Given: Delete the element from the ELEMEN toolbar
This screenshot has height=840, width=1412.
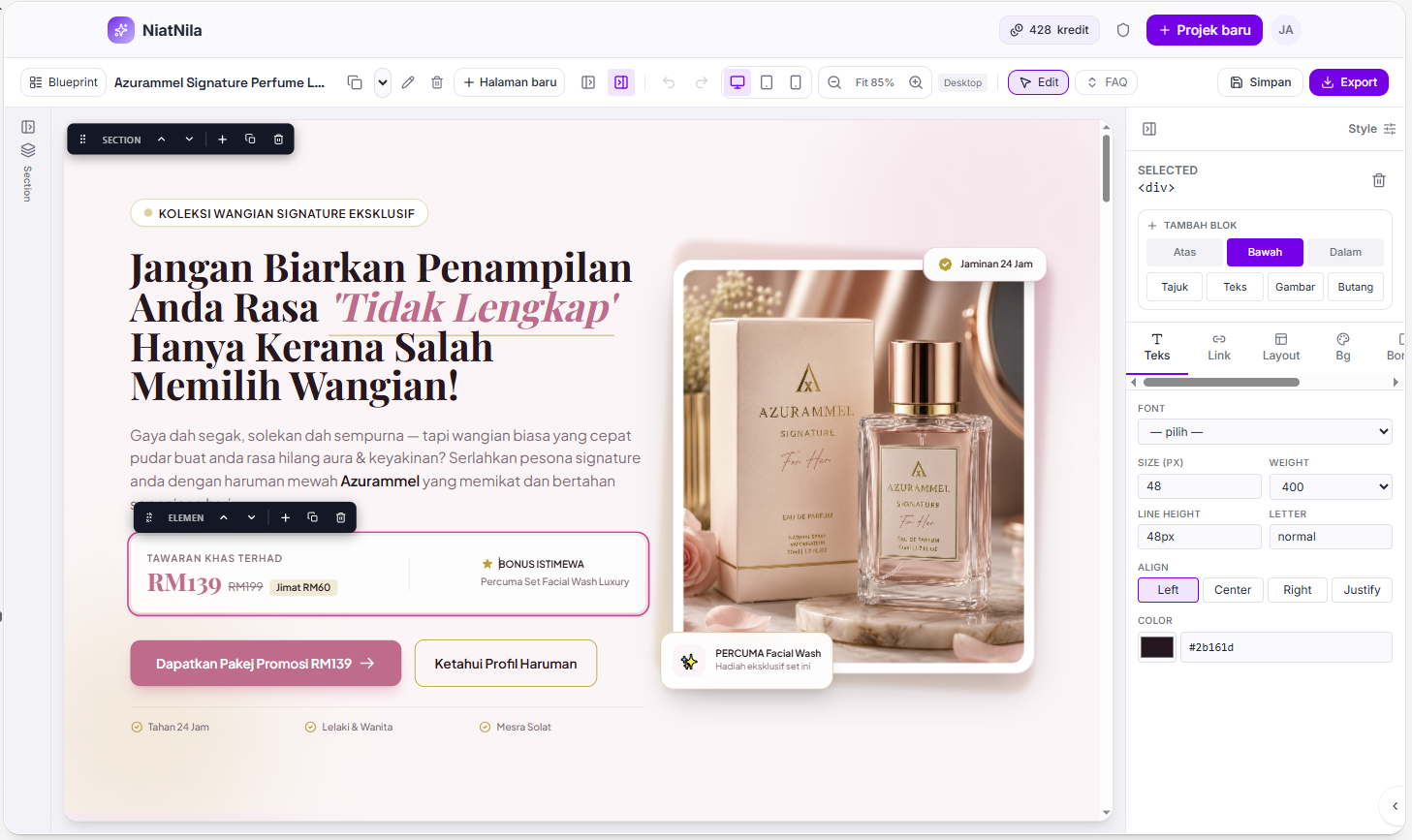Looking at the screenshot, I should pos(341,517).
